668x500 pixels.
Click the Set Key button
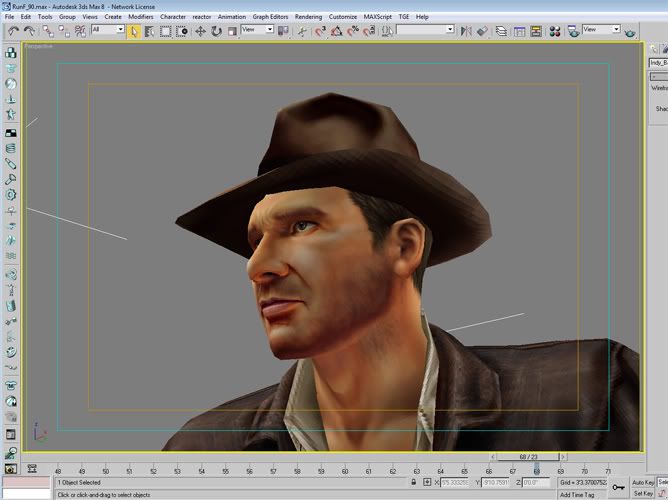tap(643, 493)
